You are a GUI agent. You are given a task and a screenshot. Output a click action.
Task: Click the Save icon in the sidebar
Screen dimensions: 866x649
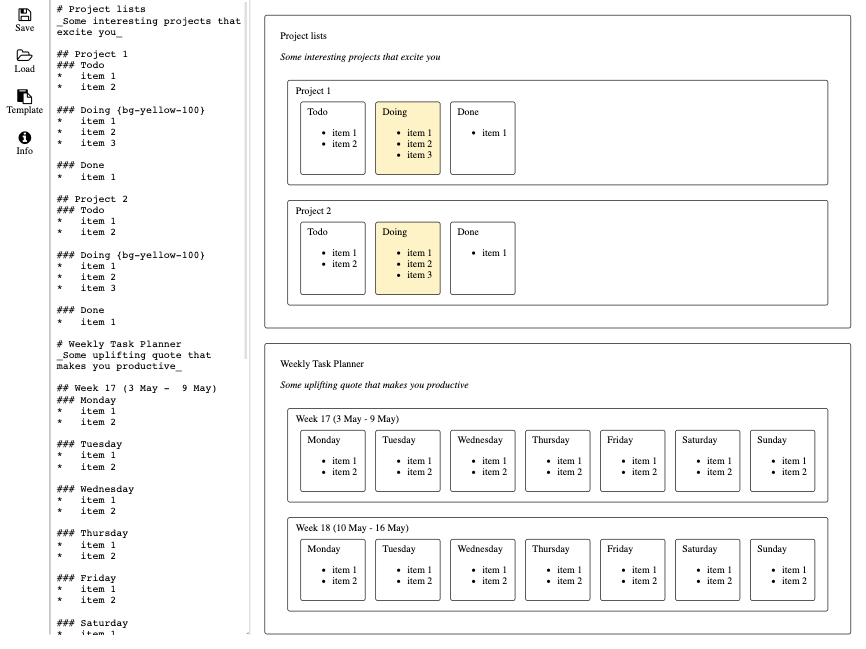point(24,15)
